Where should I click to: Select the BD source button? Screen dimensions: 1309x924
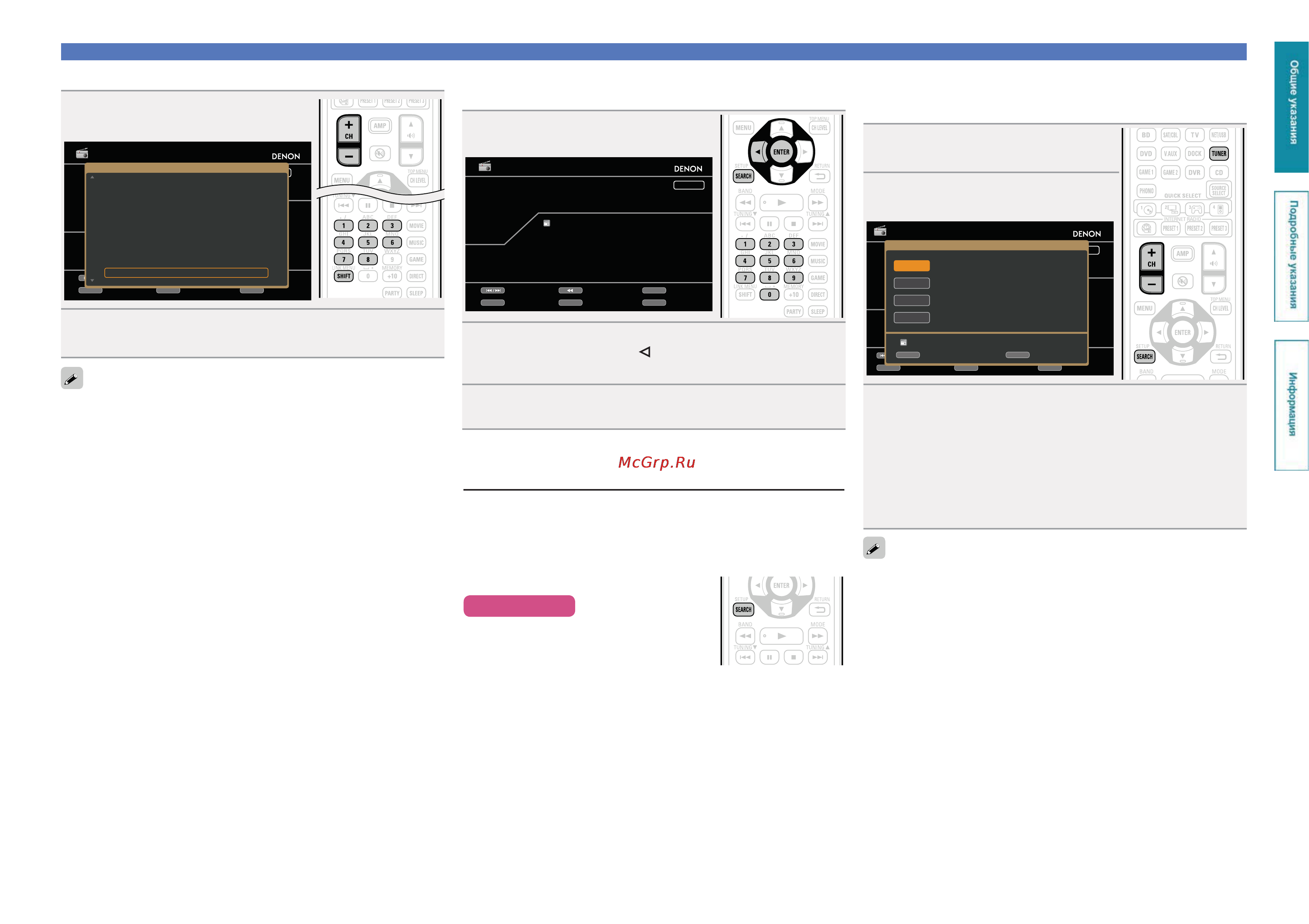1146,135
